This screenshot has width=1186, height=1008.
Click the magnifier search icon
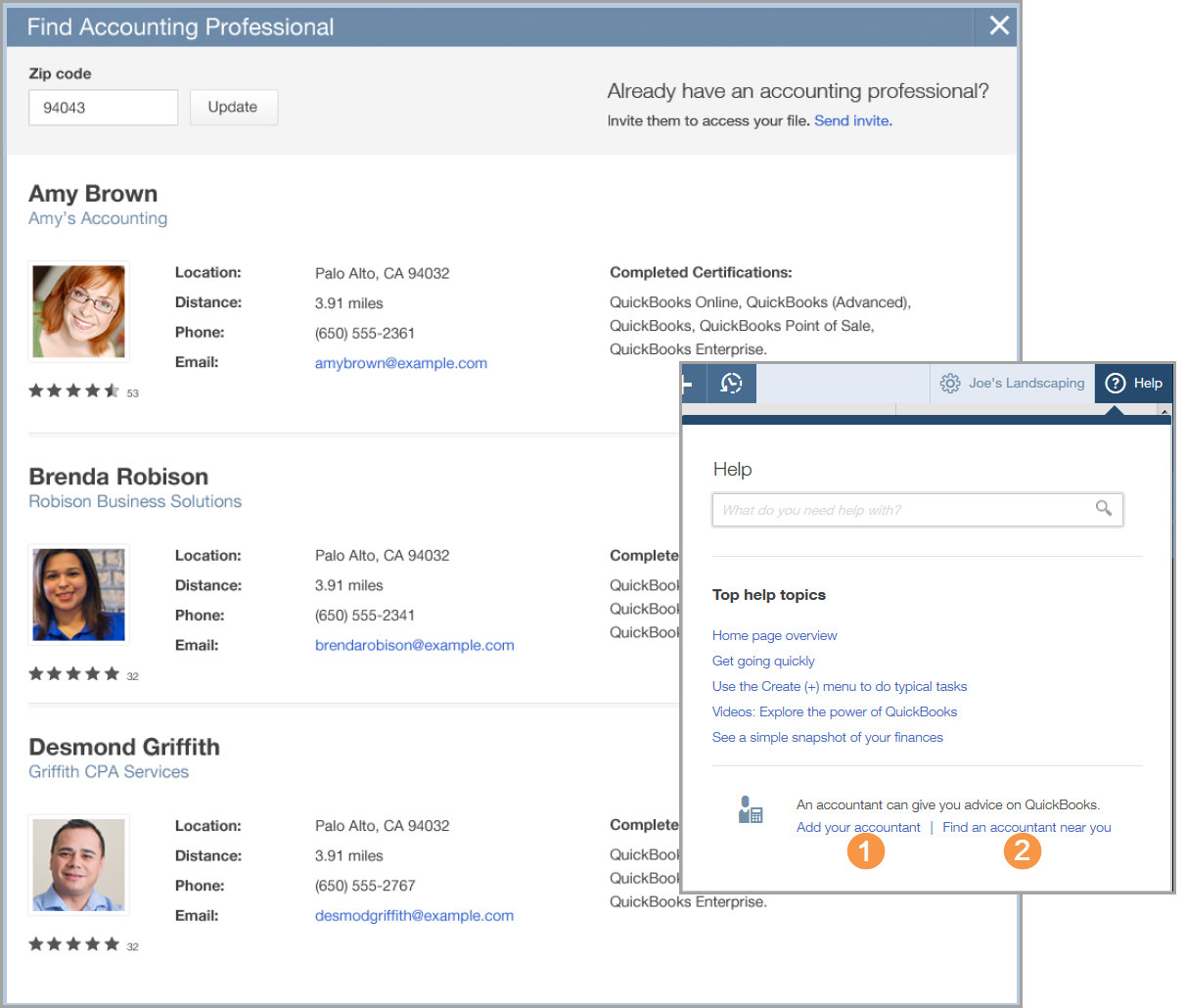click(1104, 508)
